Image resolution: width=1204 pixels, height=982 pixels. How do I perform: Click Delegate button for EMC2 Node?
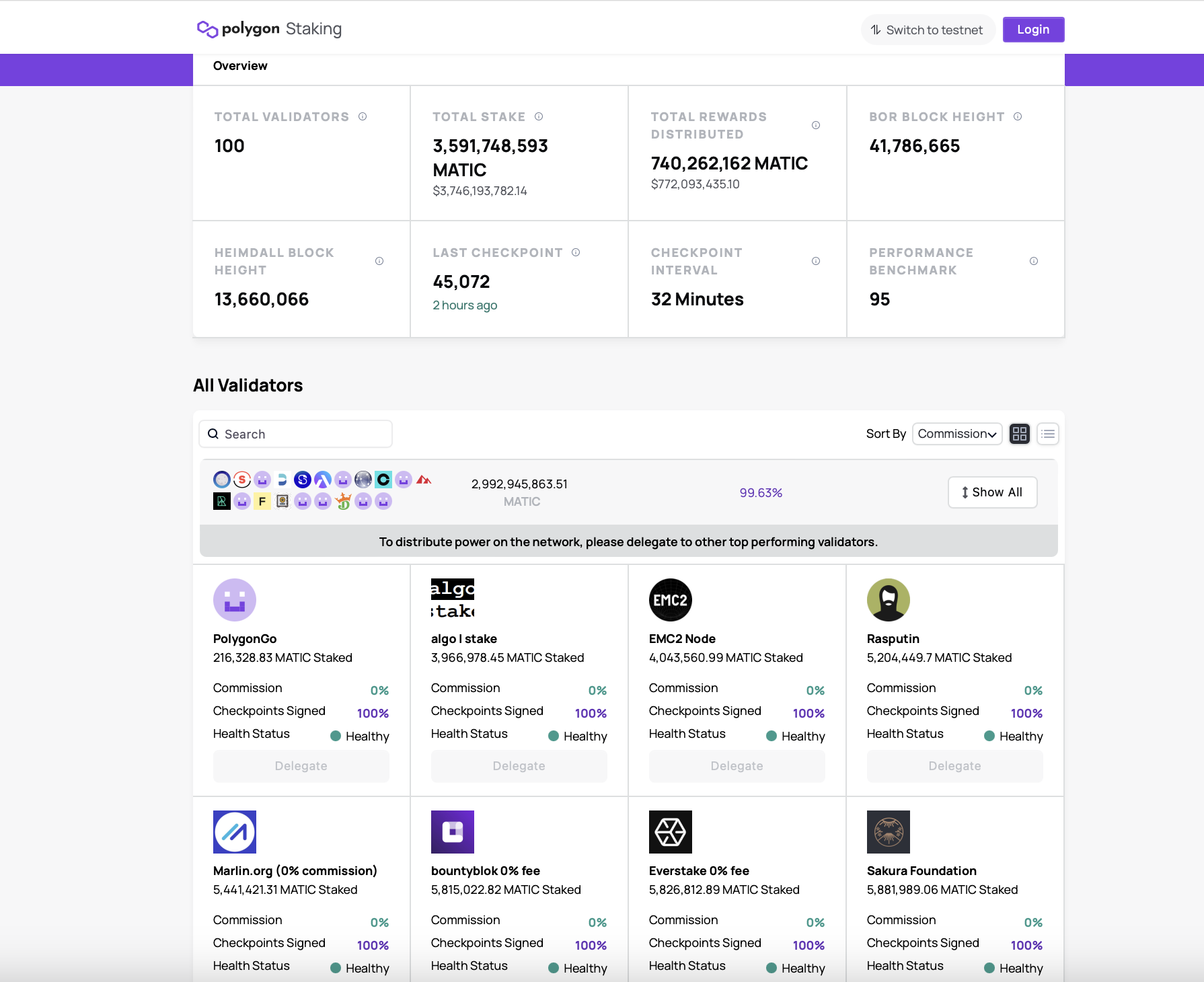coord(737,766)
